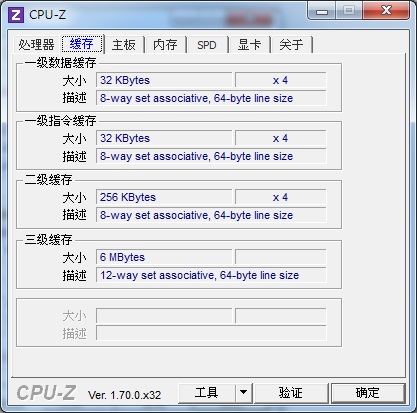The height and width of the screenshot is (413, 417).
Task: Close the CPU-Z window
Action: (386, 11)
